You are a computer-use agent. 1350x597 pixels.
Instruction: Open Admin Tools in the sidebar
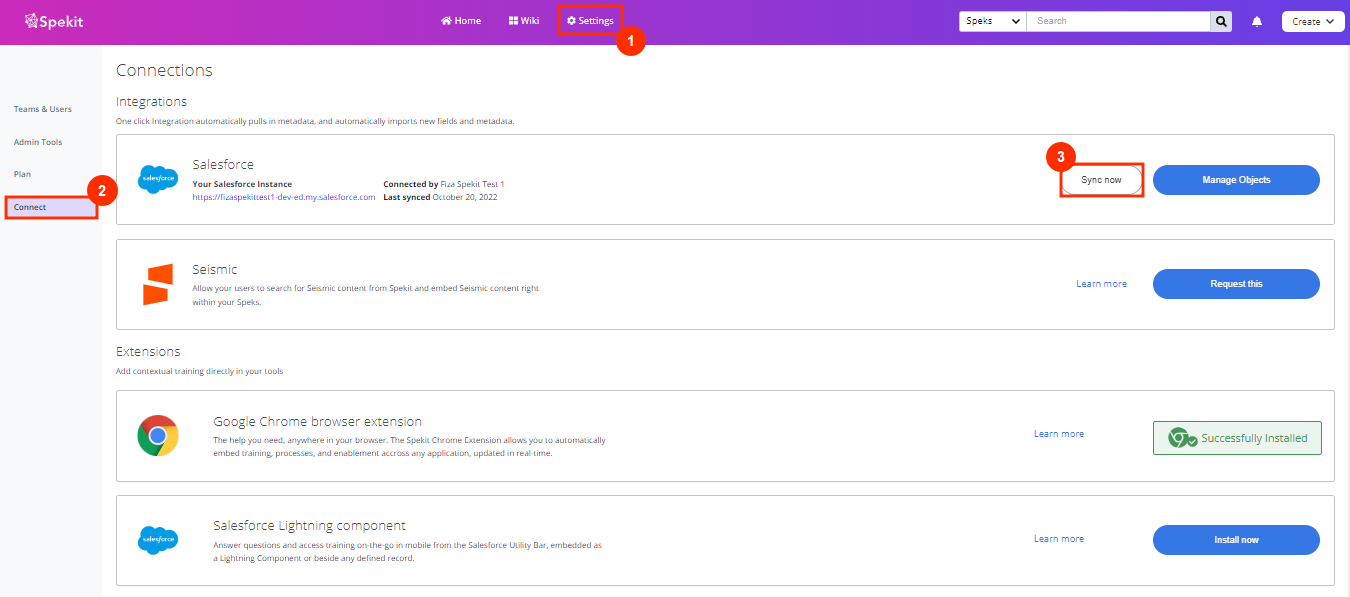pos(38,142)
